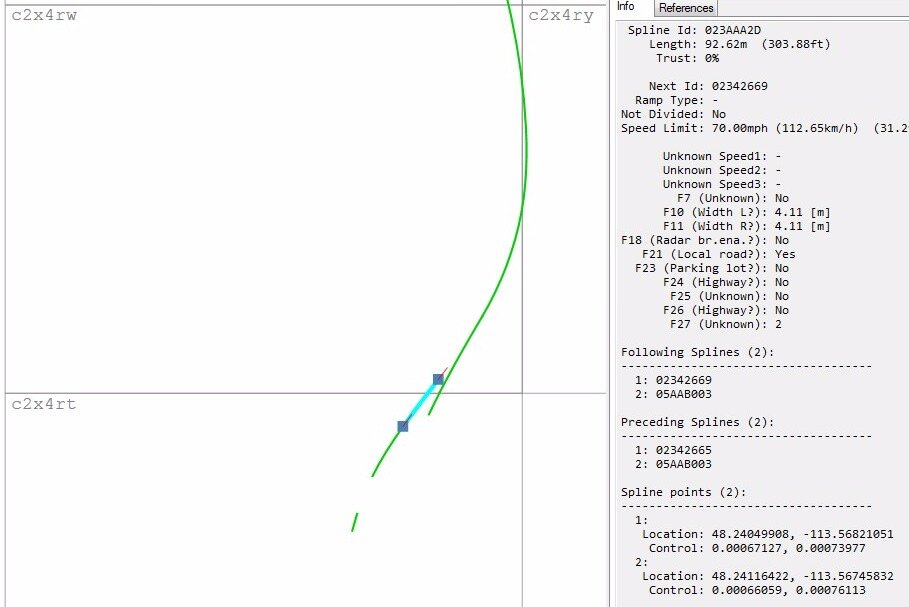This screenshot has height=607, width=909.
Task: Click the Length: 92.62m line
Action: (739, 44)
